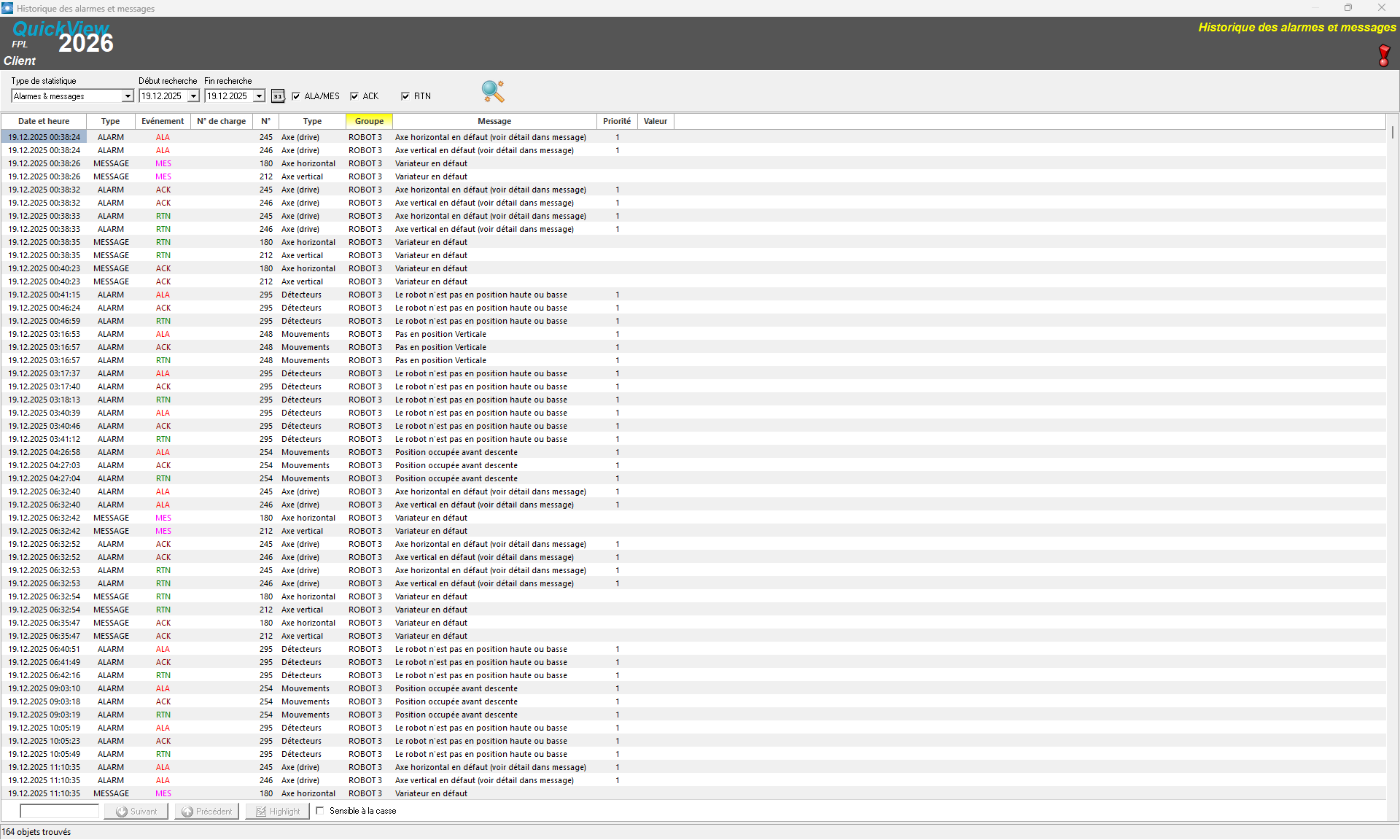Click the Message column header
Image resolution: width=1400 pixels, height=840 pixels.
coord(494,121)
